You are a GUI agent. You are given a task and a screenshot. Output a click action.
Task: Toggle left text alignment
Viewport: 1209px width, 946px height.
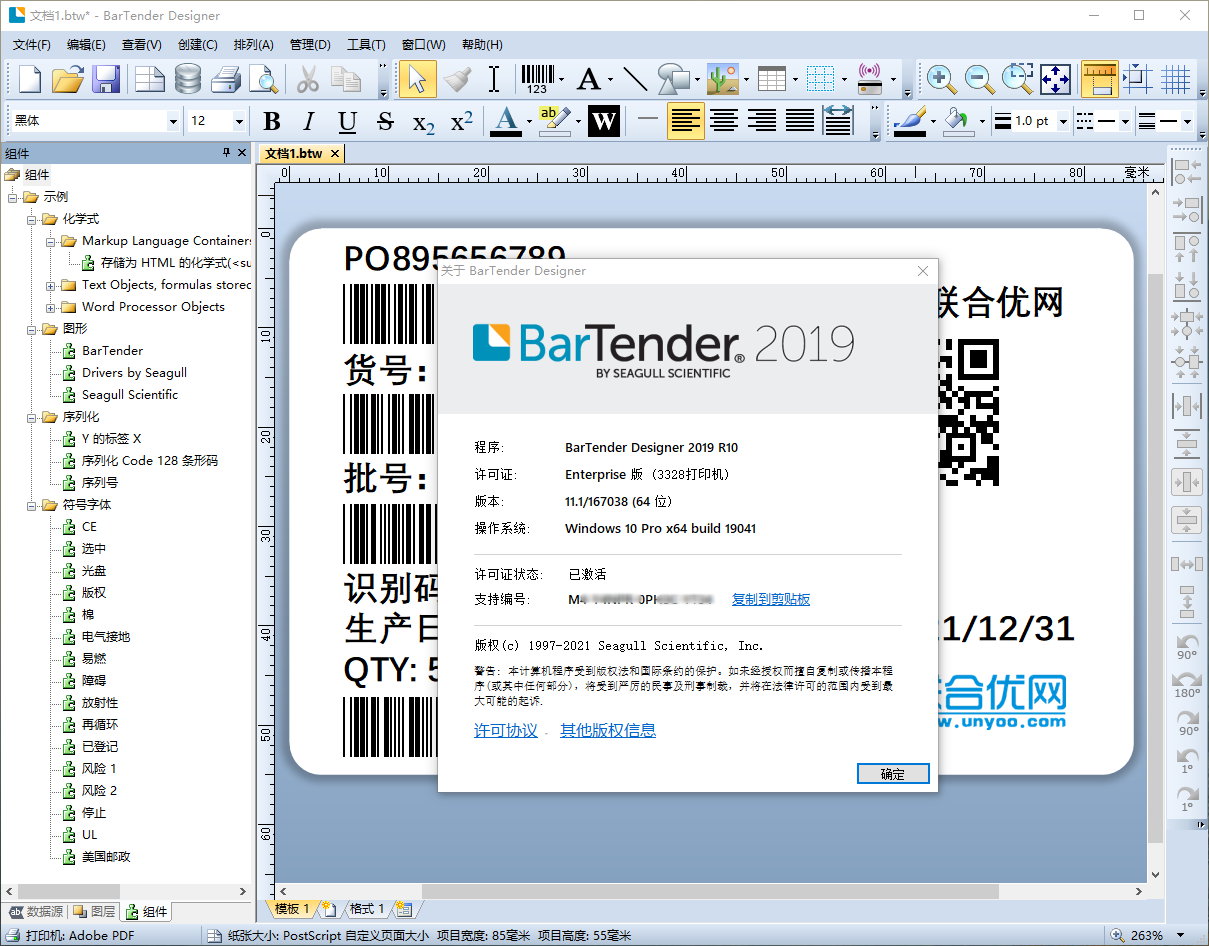[x=686, y=122]
